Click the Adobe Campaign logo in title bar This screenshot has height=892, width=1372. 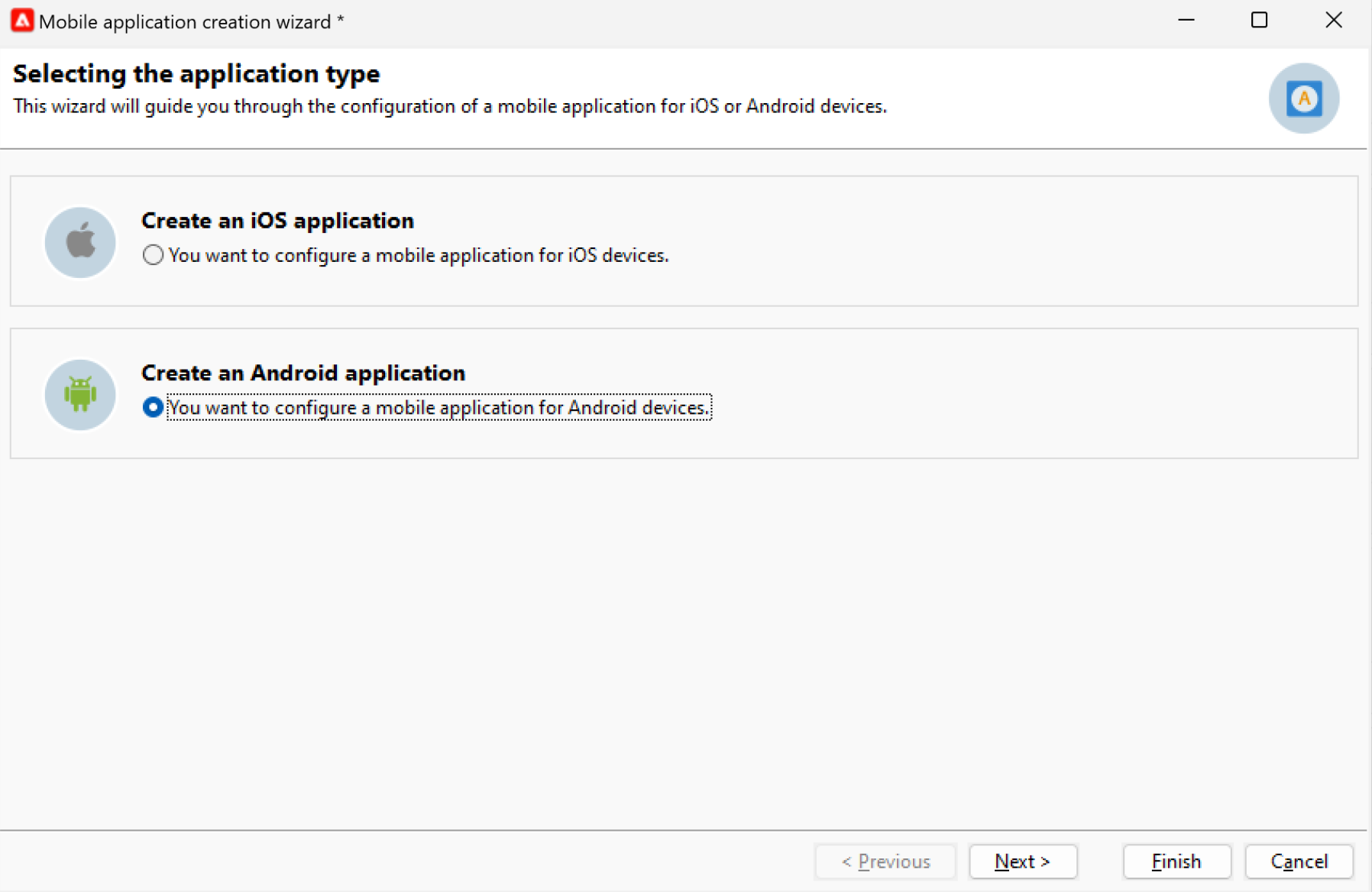(x=21, y=21)
